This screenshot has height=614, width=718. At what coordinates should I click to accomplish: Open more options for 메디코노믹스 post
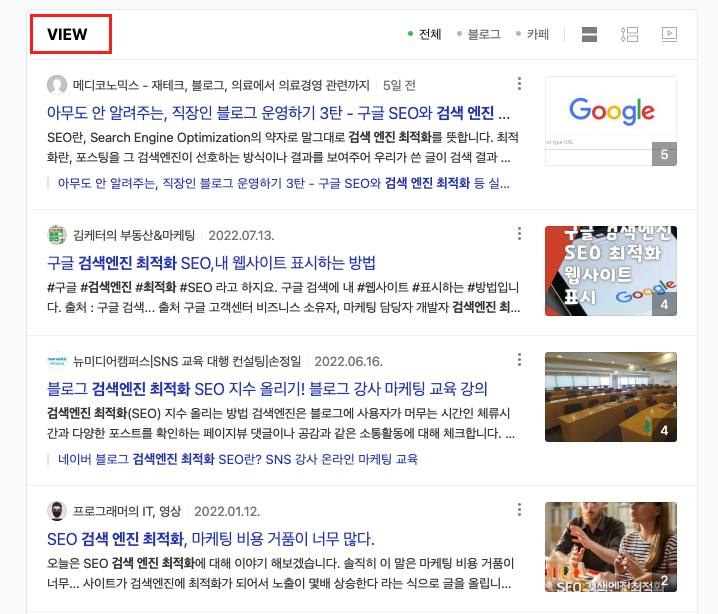[x=519, y=84]
